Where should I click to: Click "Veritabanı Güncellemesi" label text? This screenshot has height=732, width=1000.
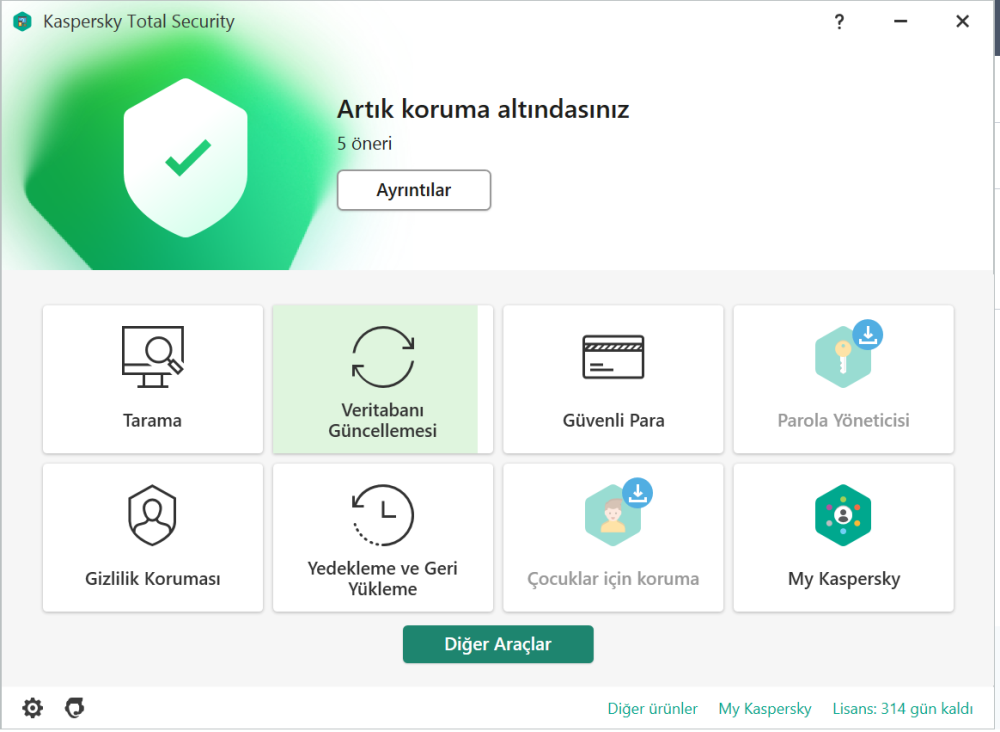tap(383, 420)
